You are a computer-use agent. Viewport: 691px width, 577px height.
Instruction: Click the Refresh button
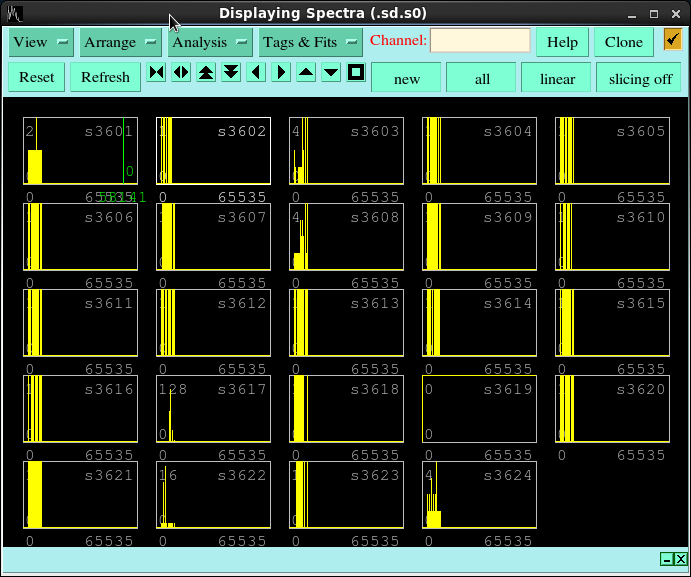click(x=105, y=77)
